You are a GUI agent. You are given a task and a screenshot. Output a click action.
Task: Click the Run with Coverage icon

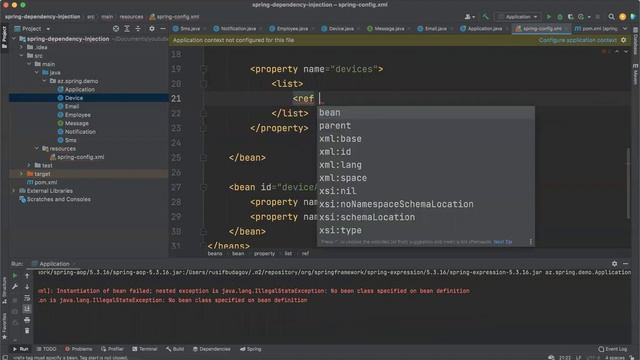[570, 17]
